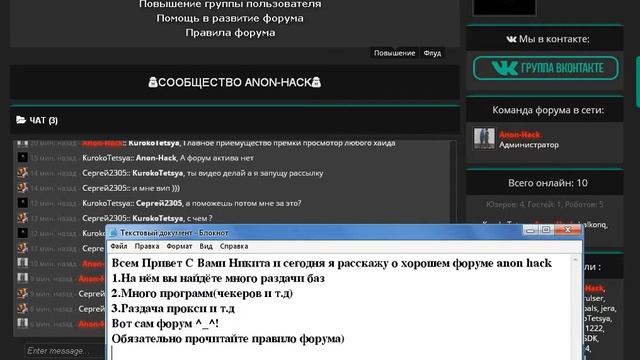Screen dimensions: 640x360
Task: Click bold Сергей2305 mention in 'а поможешь' message
Action: pos(159,203)
